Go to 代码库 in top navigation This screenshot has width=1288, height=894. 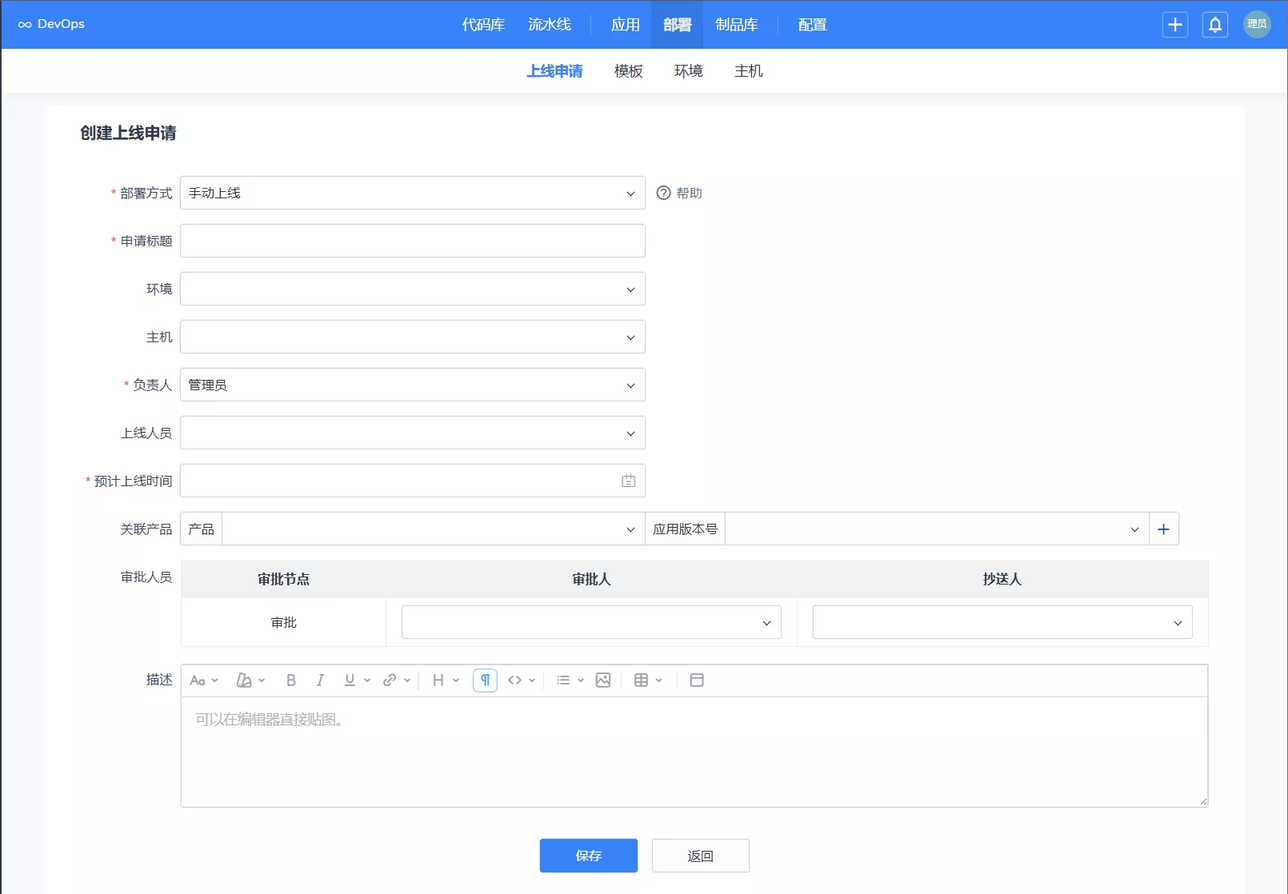(483, 25)
